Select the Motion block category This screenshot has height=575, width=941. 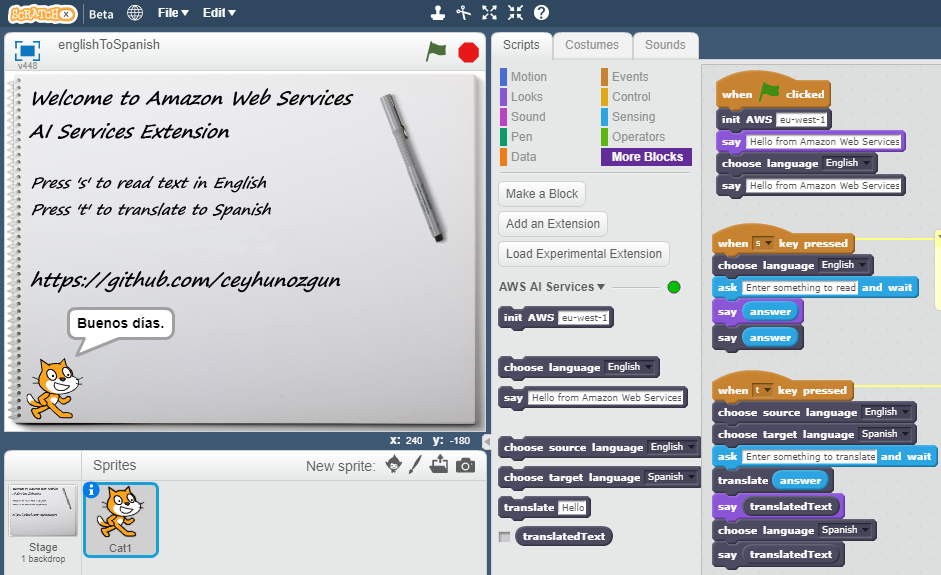coord(529,77)
